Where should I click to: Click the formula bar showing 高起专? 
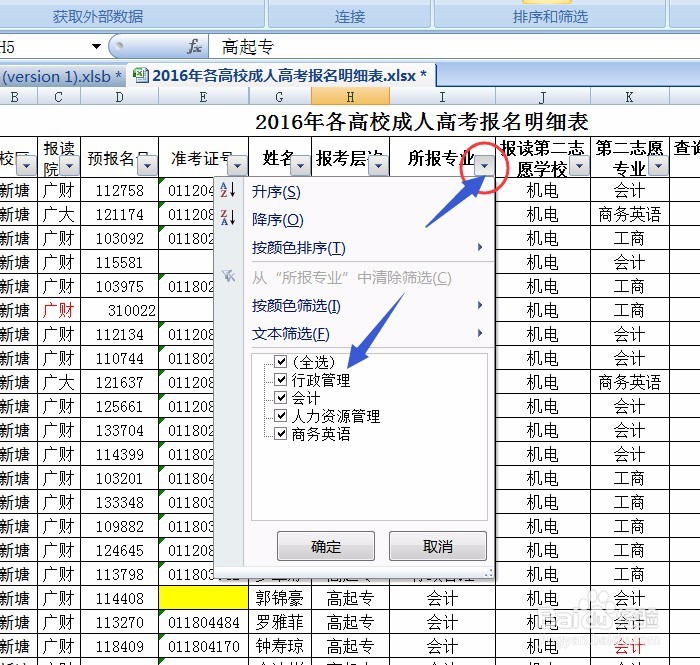point(454,46)
